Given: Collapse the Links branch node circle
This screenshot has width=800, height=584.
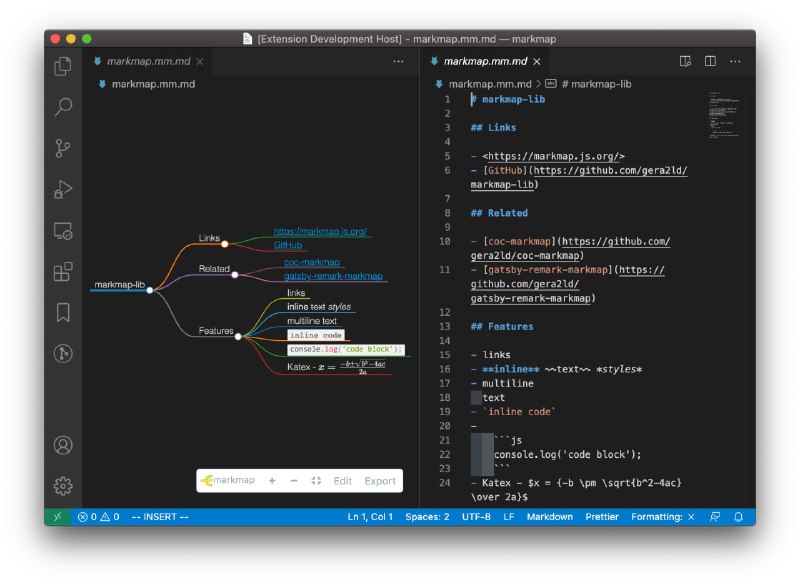Looking at the screenshot, I should click(x=224, y=242).
